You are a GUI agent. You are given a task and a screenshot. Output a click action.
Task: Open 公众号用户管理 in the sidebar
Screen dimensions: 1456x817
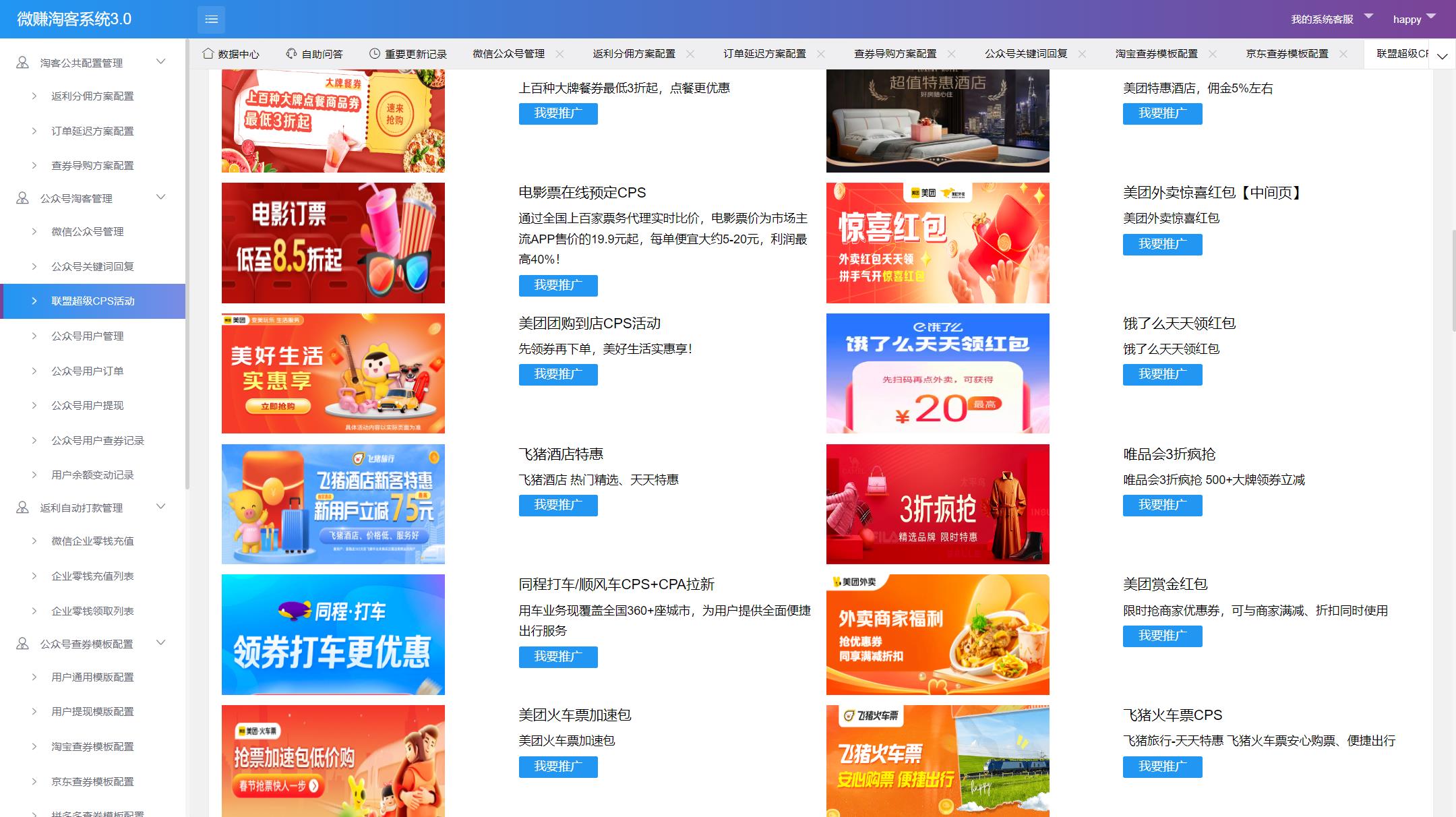click(x=93, y=336)
